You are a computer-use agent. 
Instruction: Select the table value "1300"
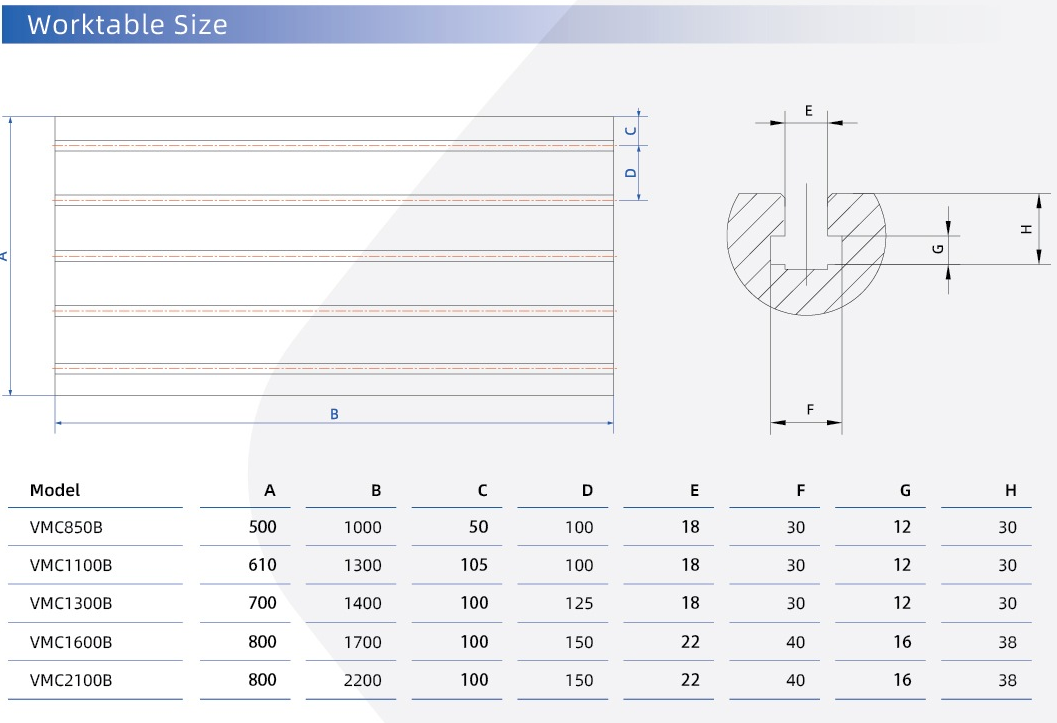pyautogui.click(x=363, y=565)
